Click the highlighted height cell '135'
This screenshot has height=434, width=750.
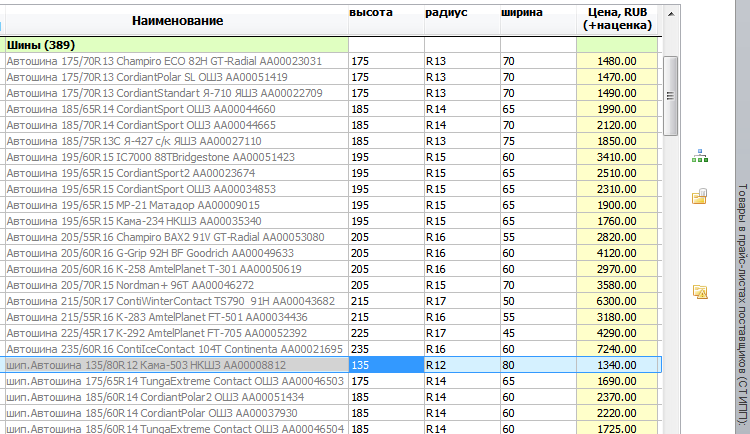[386, 365]
